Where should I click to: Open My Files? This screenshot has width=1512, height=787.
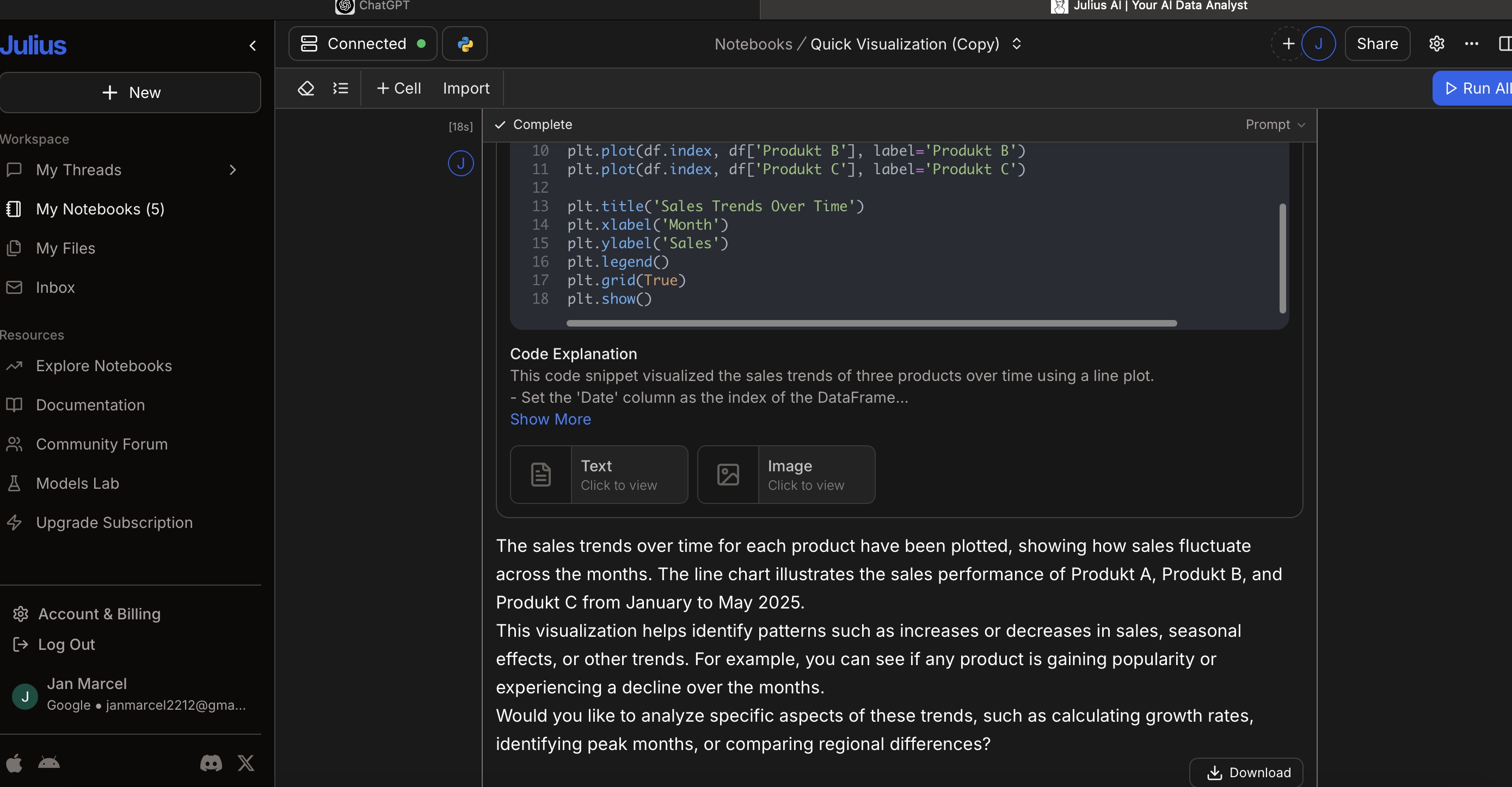(x=65, y=248)
